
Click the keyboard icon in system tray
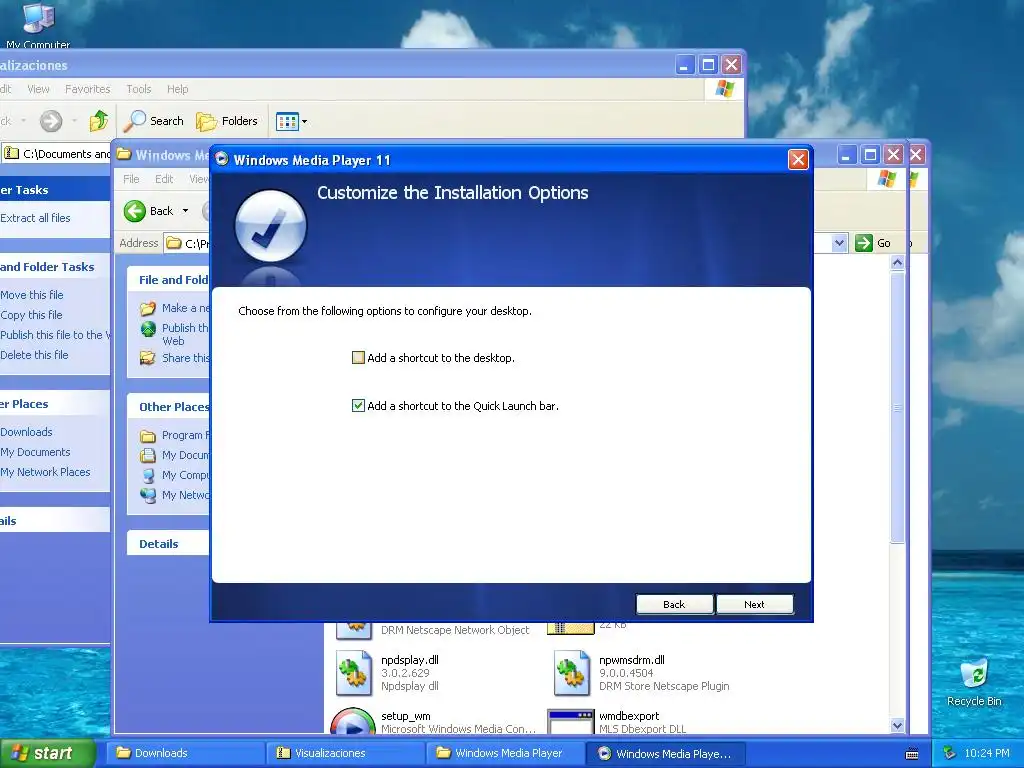912,754
